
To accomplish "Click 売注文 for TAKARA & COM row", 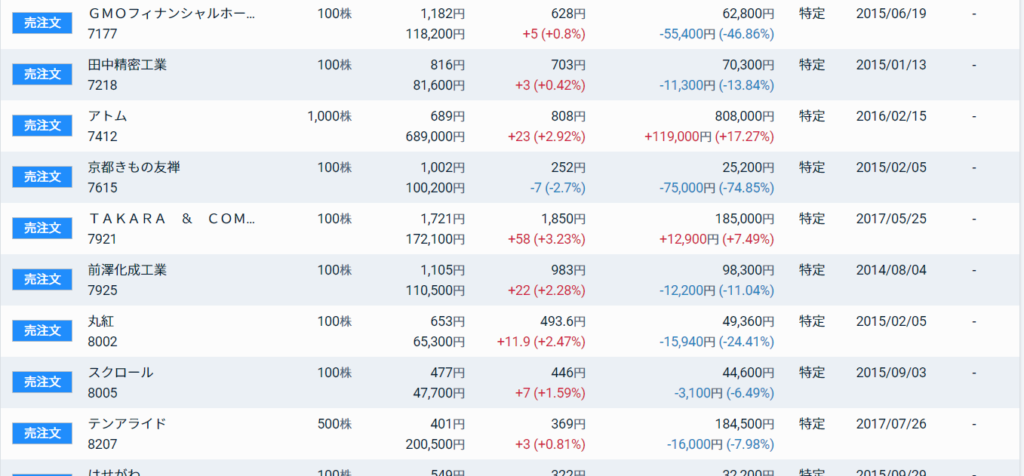I will pyautogui.click(x=42, y=228).
